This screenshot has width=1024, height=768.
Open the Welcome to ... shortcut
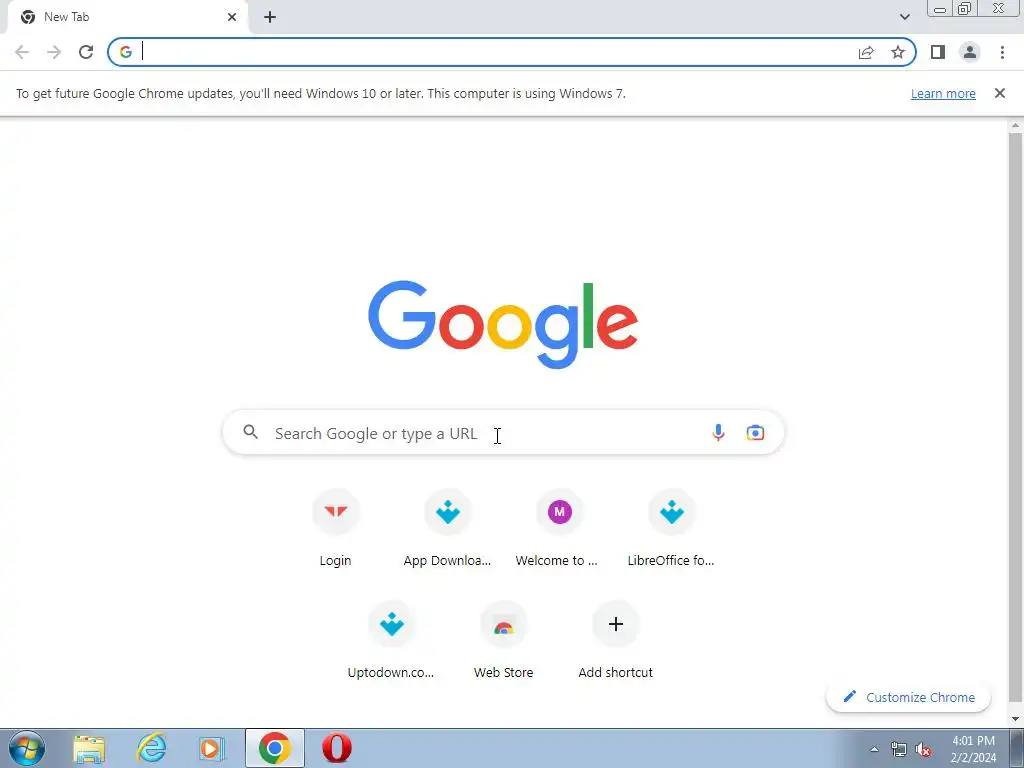point(559,529)
